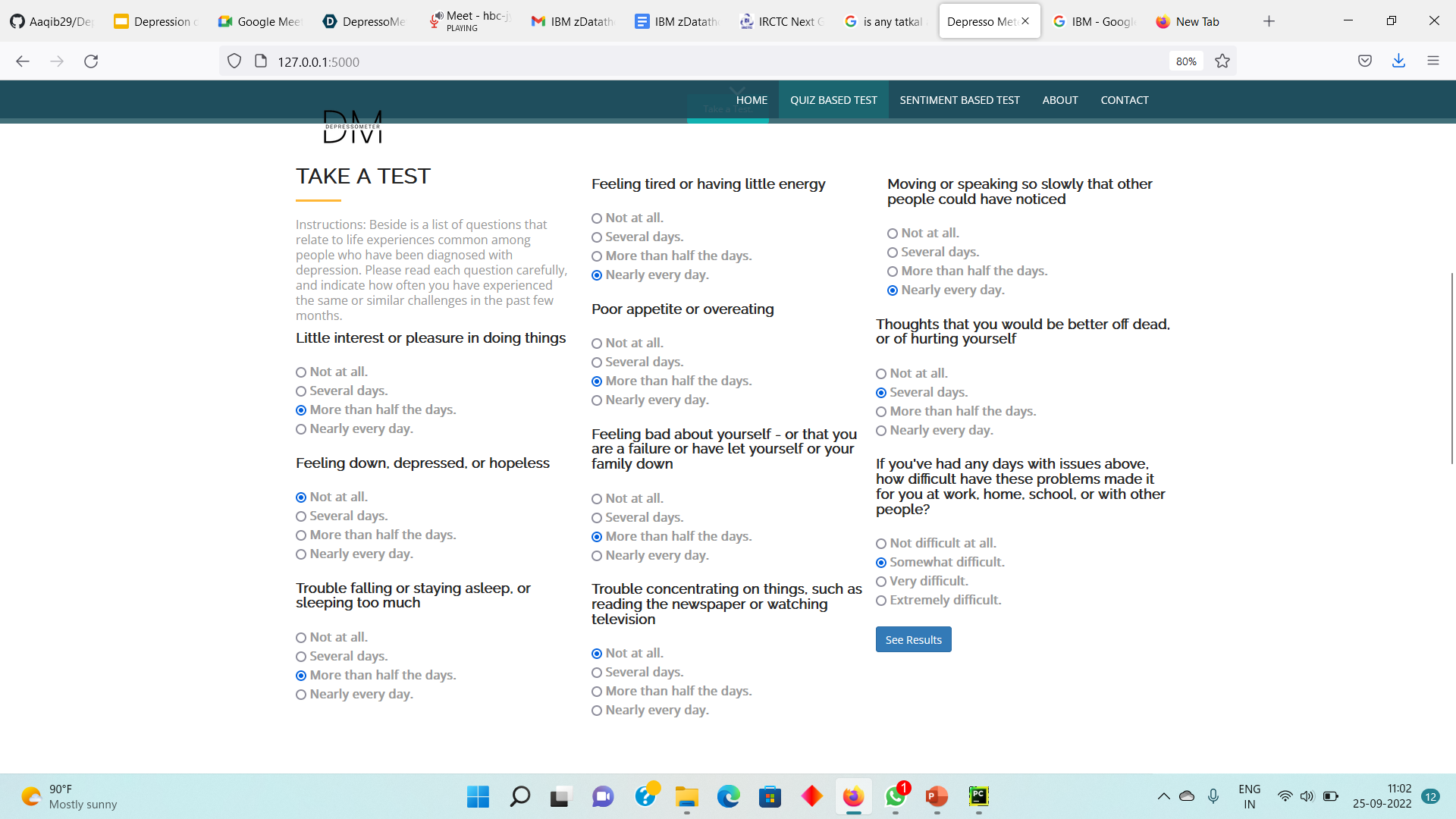This screenshot has height=819, width=1456.
Task: Open WhatsApp from the taskbar
Action: tap(895, 796)
